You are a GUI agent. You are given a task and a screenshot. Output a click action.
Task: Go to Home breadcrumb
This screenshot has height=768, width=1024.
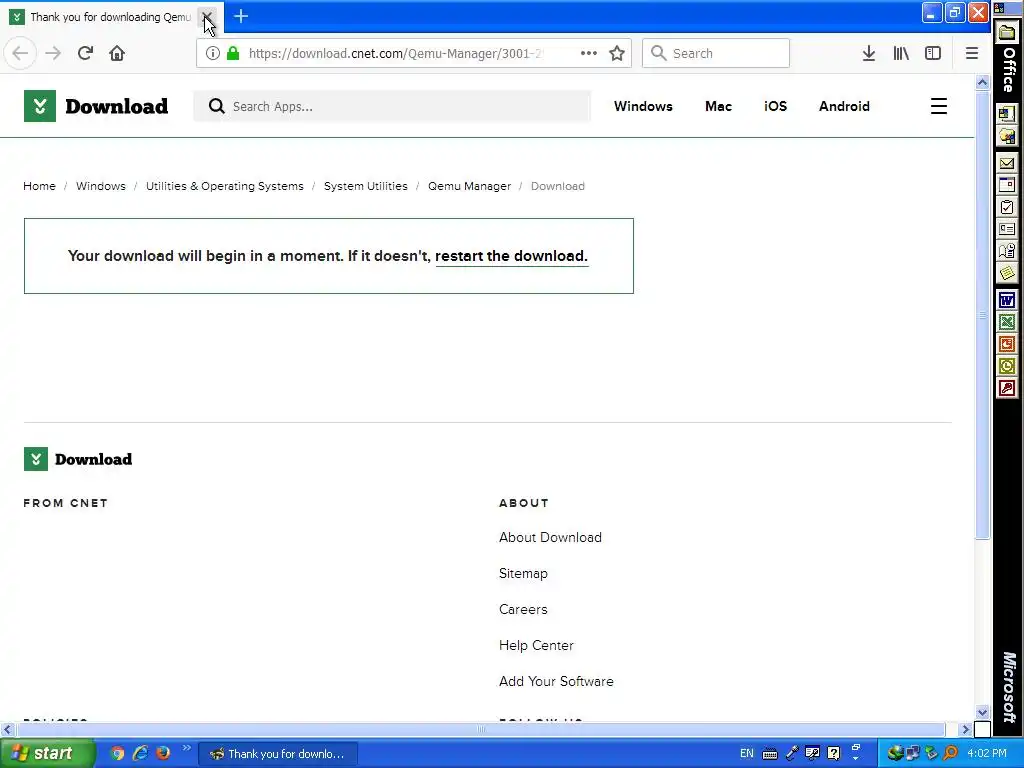coord(39,186)
